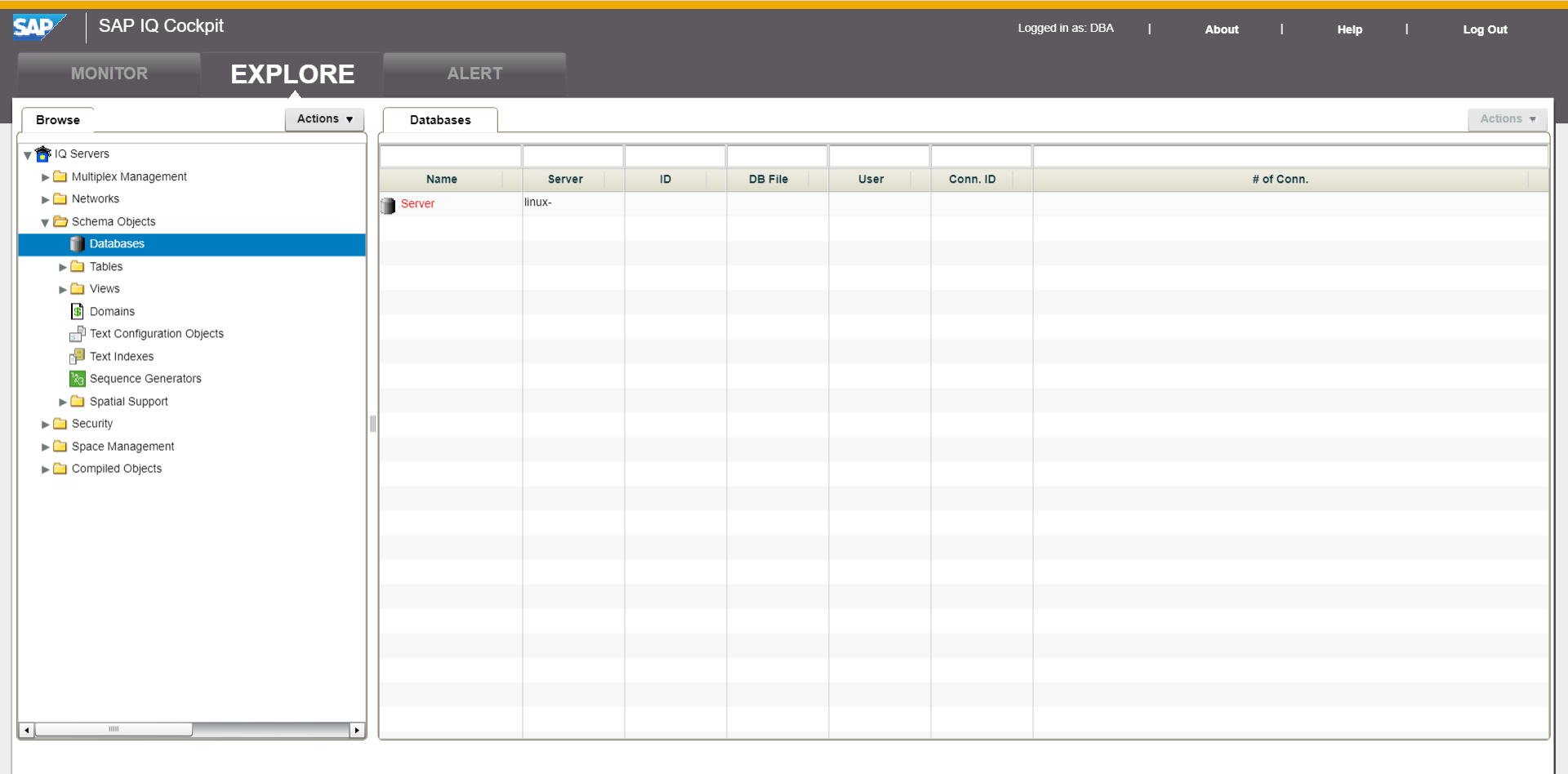The image size is (1568, 774).
Task: Switch to the ALERT tab
Action: 474,74
